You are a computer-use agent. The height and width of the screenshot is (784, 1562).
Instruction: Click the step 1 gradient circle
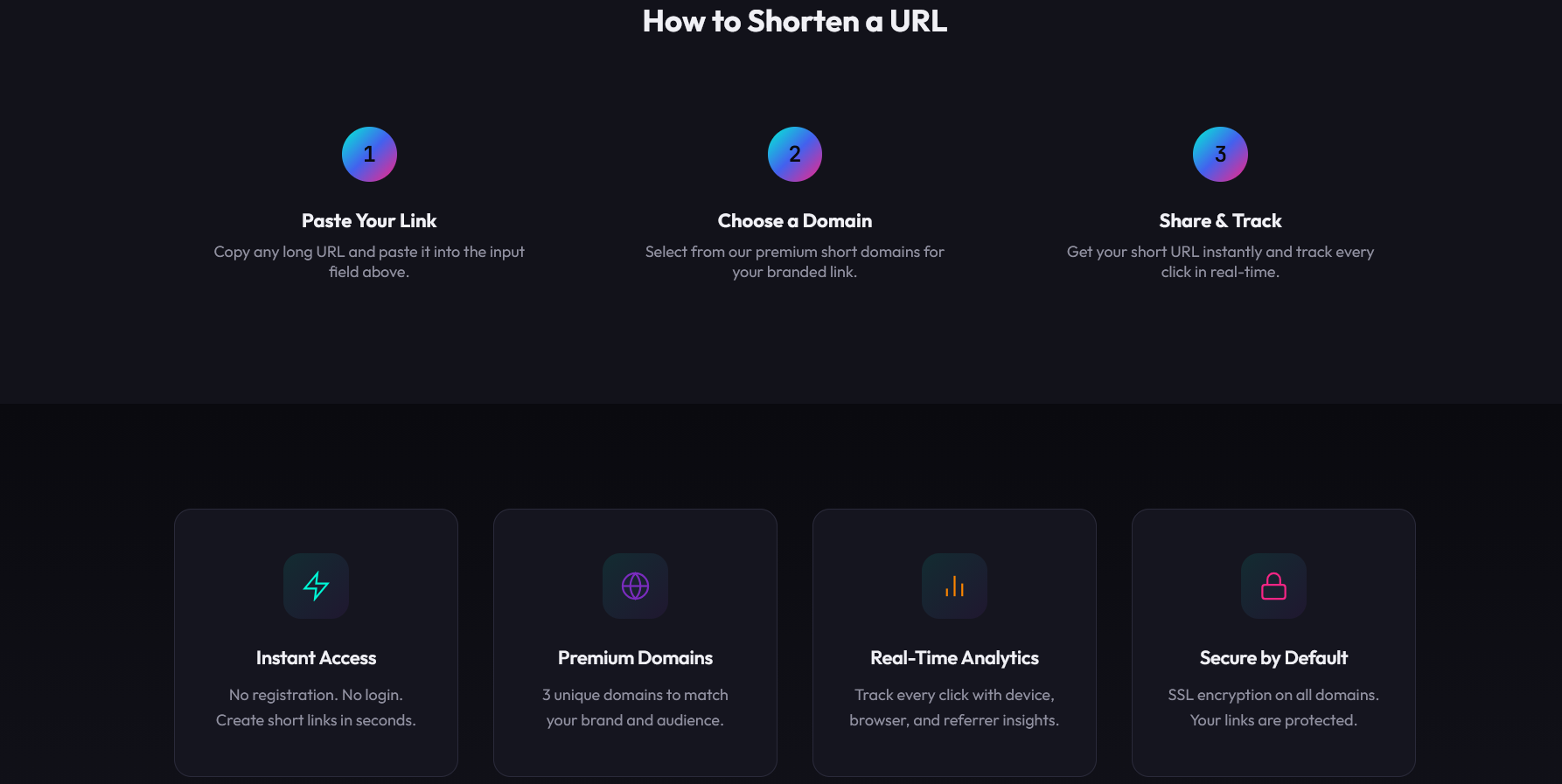click(369, 154)
